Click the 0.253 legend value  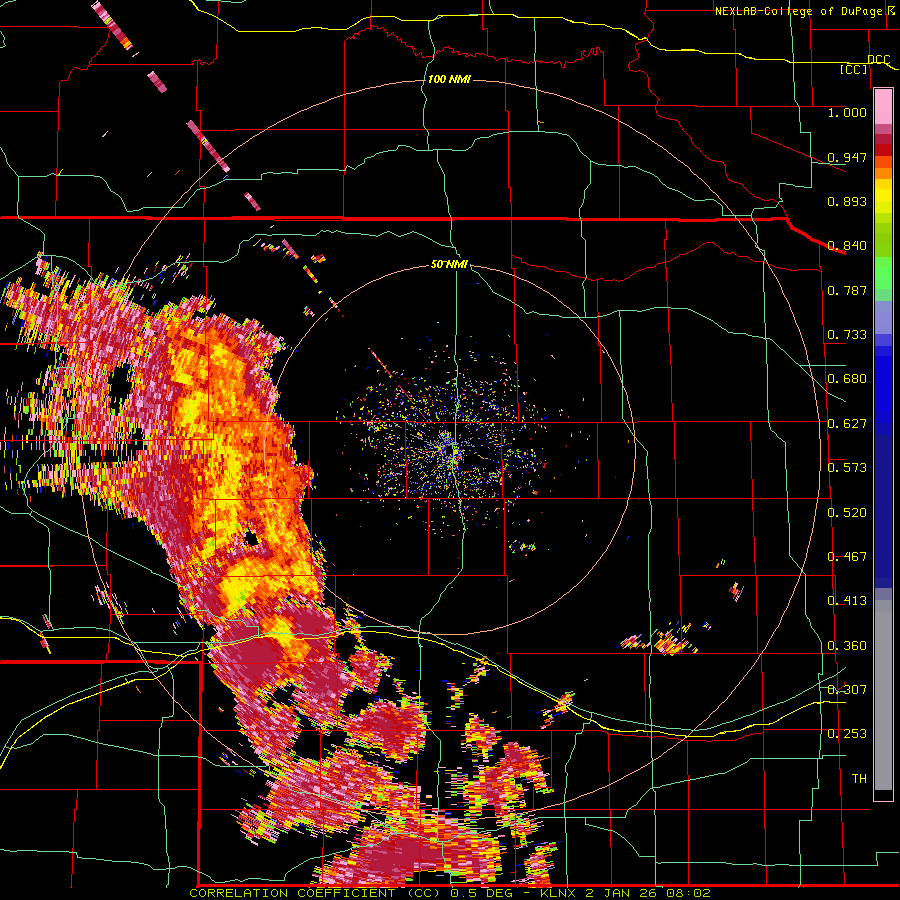(x=847, y=734)
